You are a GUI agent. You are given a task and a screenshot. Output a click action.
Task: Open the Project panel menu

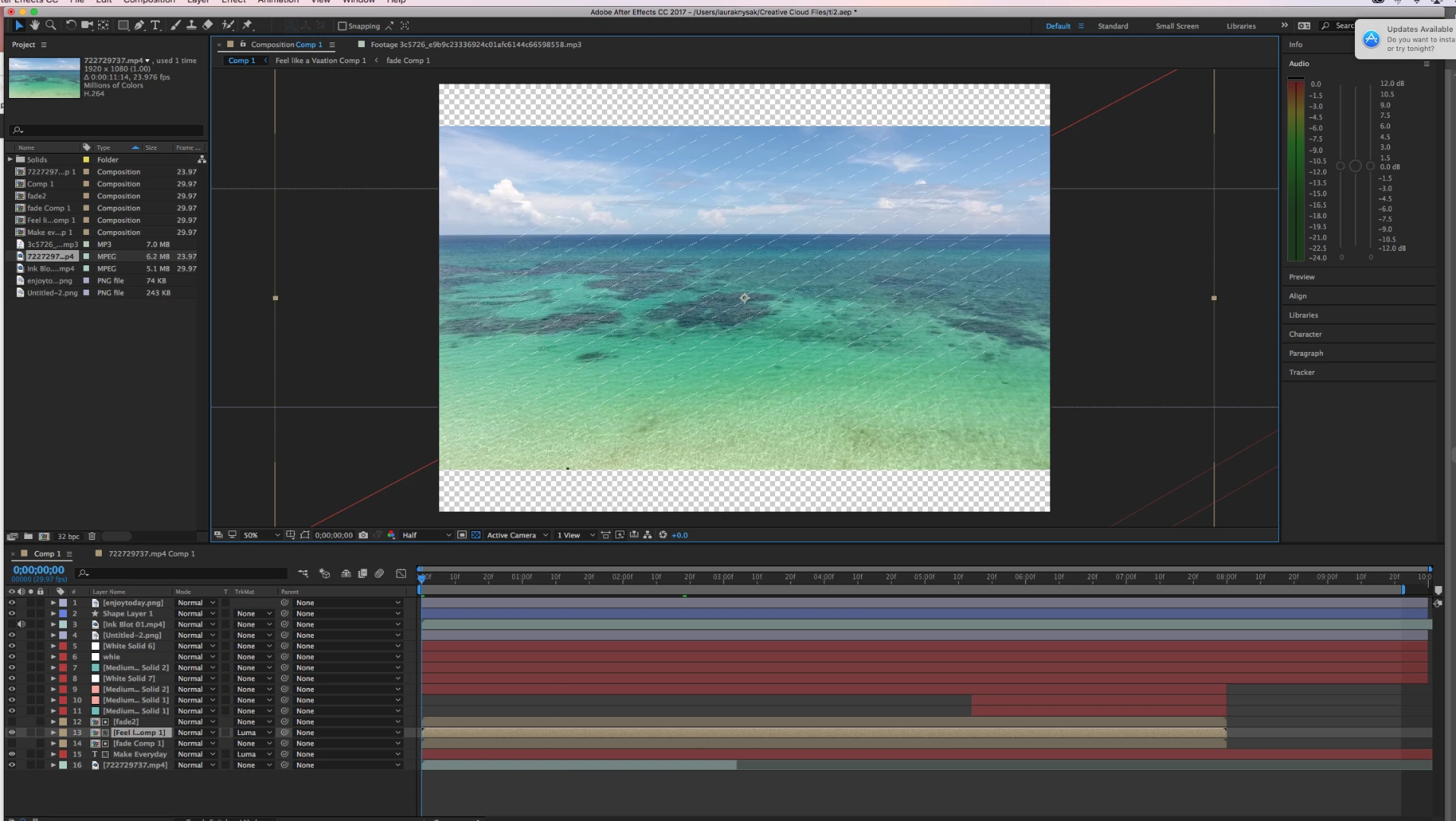pos(43,45)
